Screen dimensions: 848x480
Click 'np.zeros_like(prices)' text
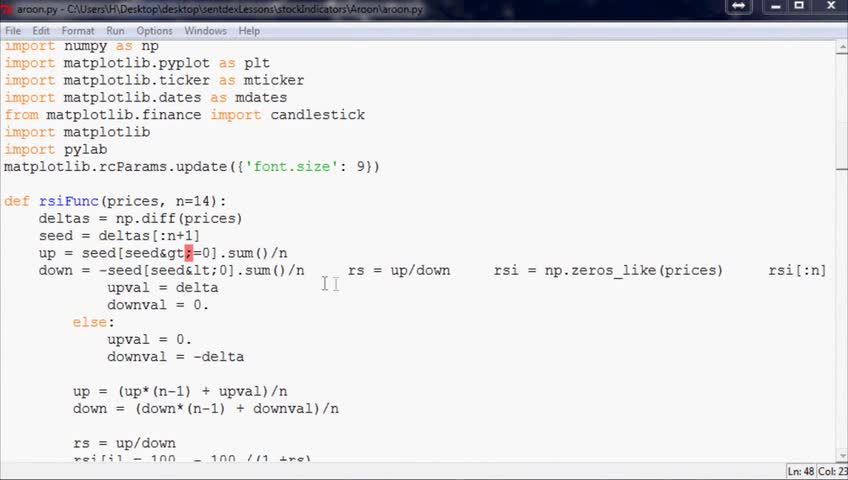tap(633, 270)
